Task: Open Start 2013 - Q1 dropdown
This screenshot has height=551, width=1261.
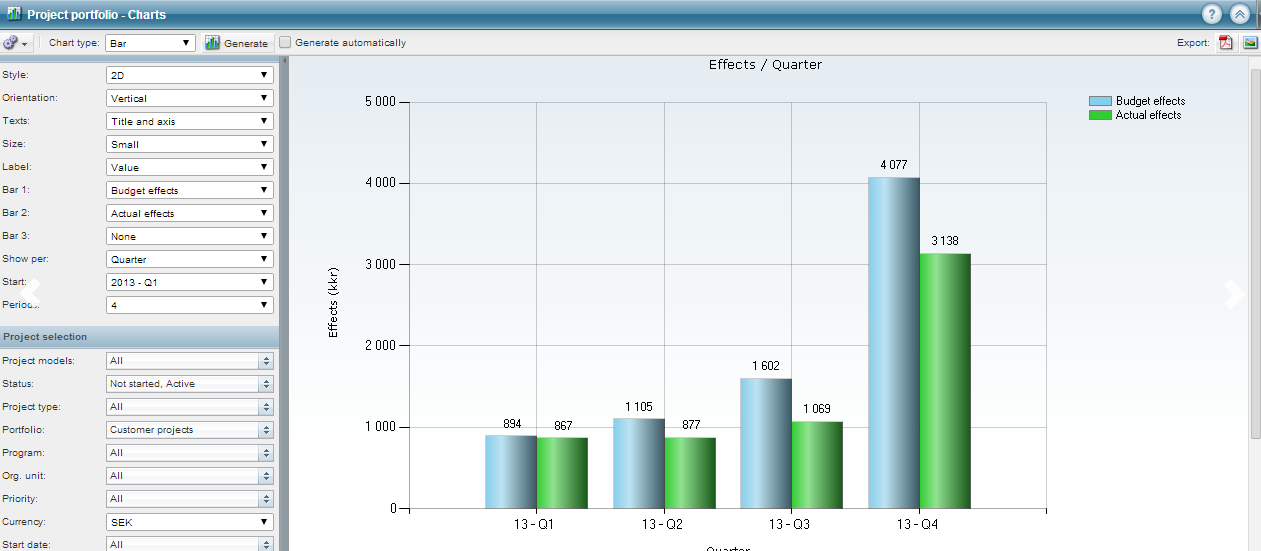Action: tap(190, 282)
